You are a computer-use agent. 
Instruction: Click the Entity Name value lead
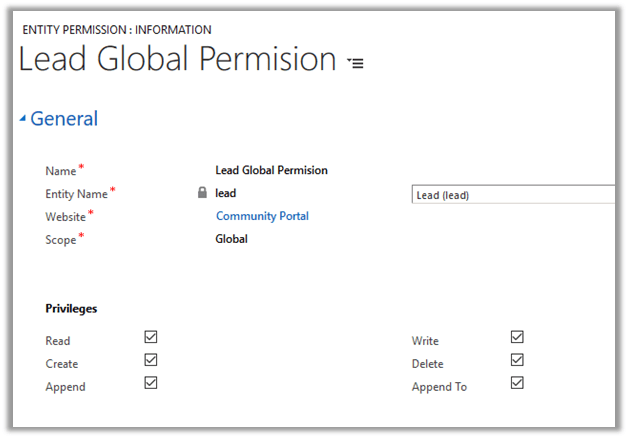(225, 193)
